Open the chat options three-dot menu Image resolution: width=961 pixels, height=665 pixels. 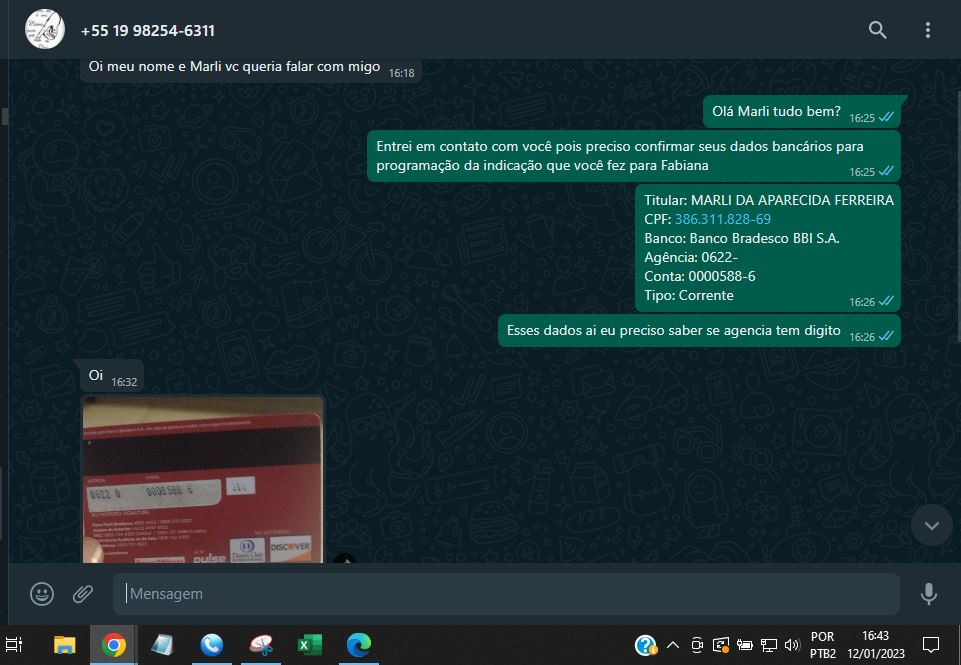pyautogui.click(x=928, y=30)
